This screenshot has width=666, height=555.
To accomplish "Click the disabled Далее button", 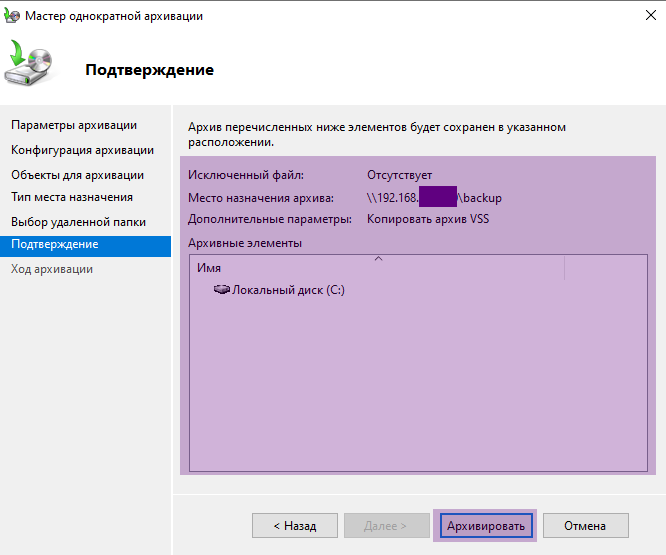I will pyautogui.click(x=387, y=526).
